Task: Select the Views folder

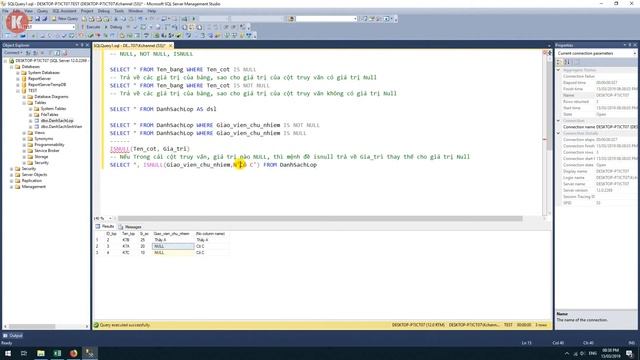Action: 40,133
